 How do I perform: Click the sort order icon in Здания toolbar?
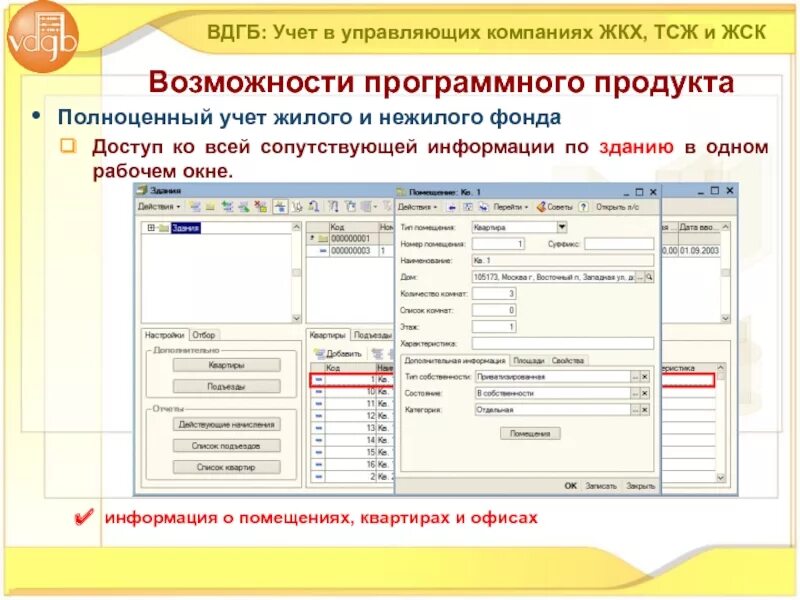[x=333, y=207]
